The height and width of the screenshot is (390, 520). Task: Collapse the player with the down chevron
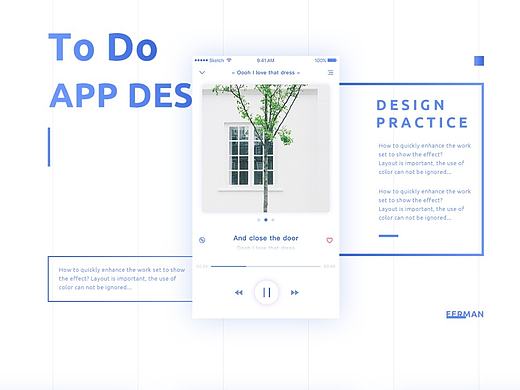[x=202, y=72]
